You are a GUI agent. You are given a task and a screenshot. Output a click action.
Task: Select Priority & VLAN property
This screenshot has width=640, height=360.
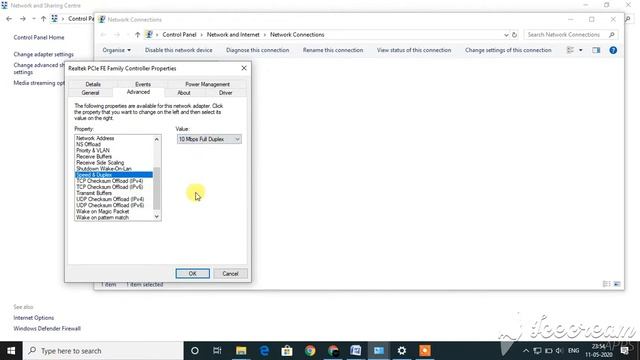93,150
